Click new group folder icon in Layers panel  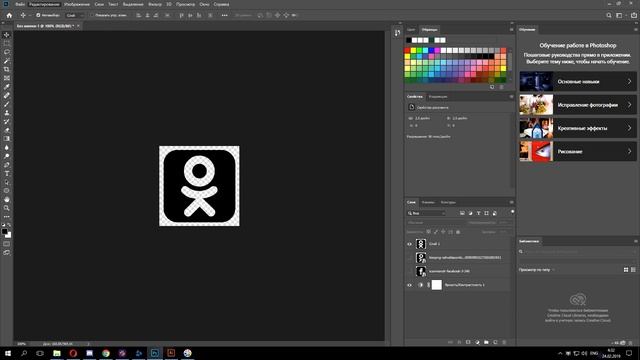click(x=486, y=342)
